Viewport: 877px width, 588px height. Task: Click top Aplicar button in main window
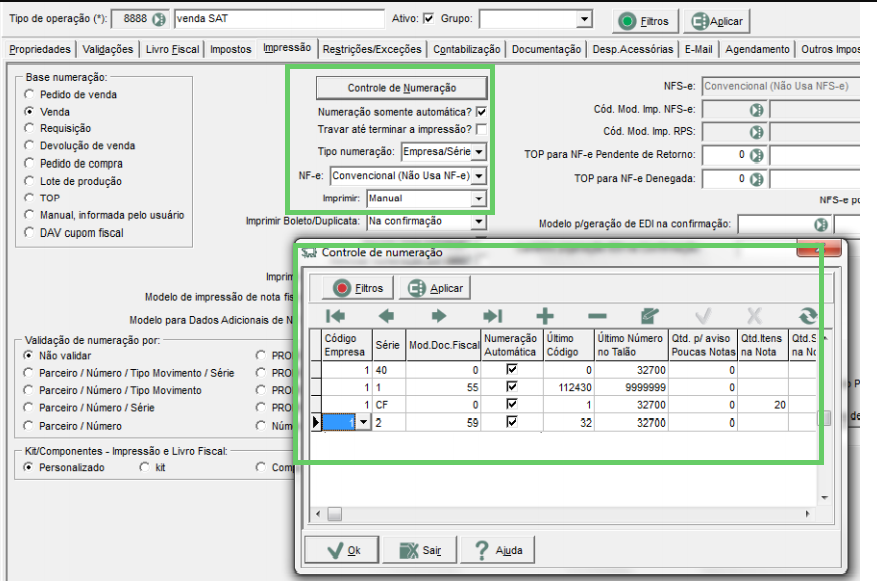click(716, 21)
